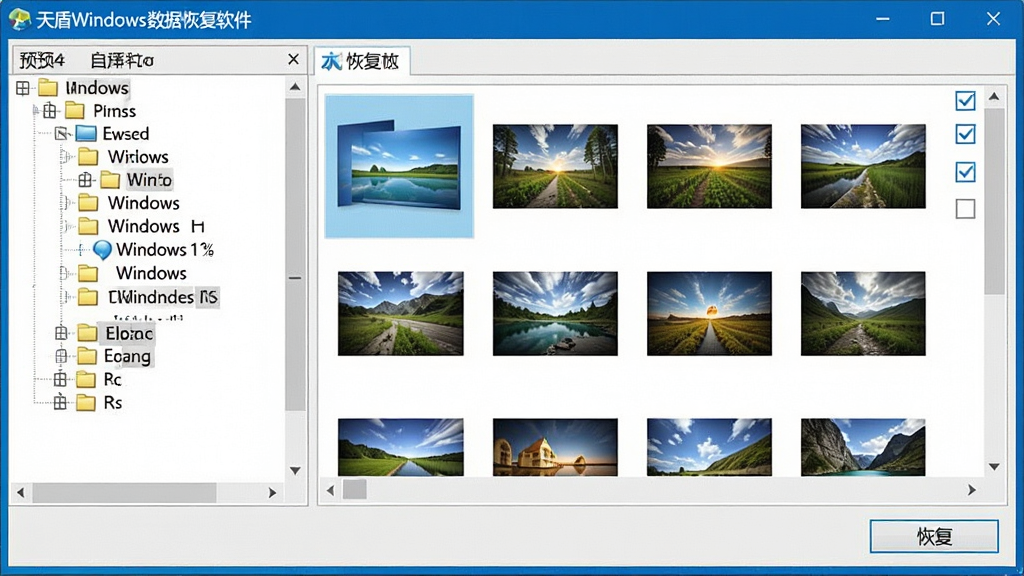Click the folder icon beside Eoang
The height and width of the screenshot is (576, 1024).
pyautogui.click(x=87, y=356)
